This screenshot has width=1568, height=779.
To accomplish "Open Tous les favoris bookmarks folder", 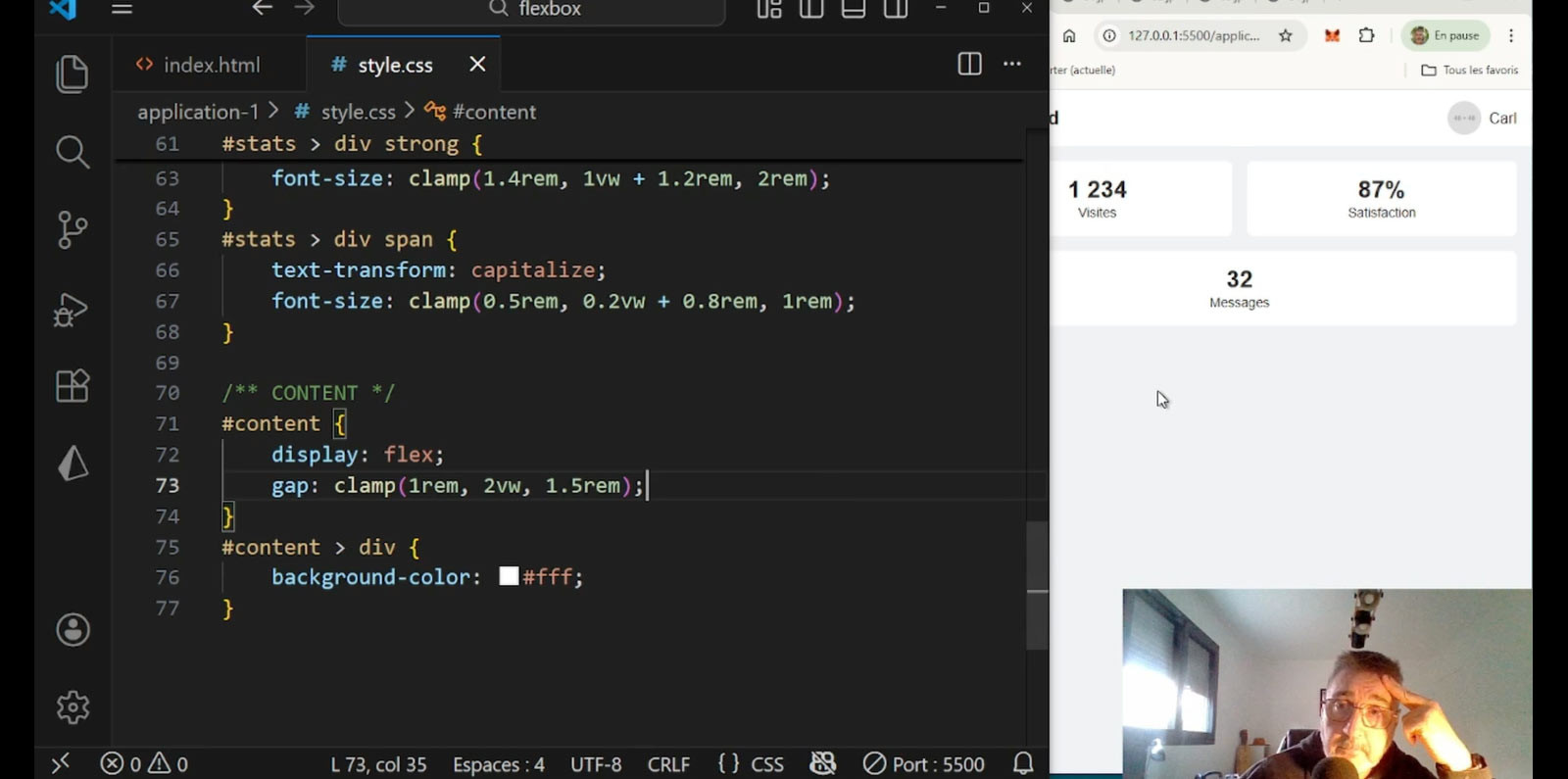I will (x=1469, y=71).
